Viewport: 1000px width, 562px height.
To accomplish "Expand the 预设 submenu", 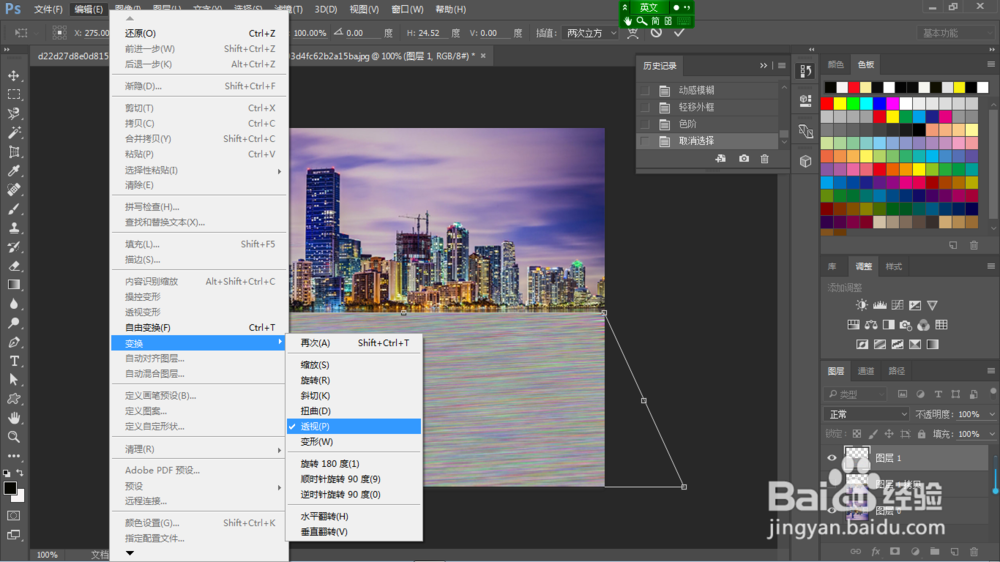I will point(199,486).
